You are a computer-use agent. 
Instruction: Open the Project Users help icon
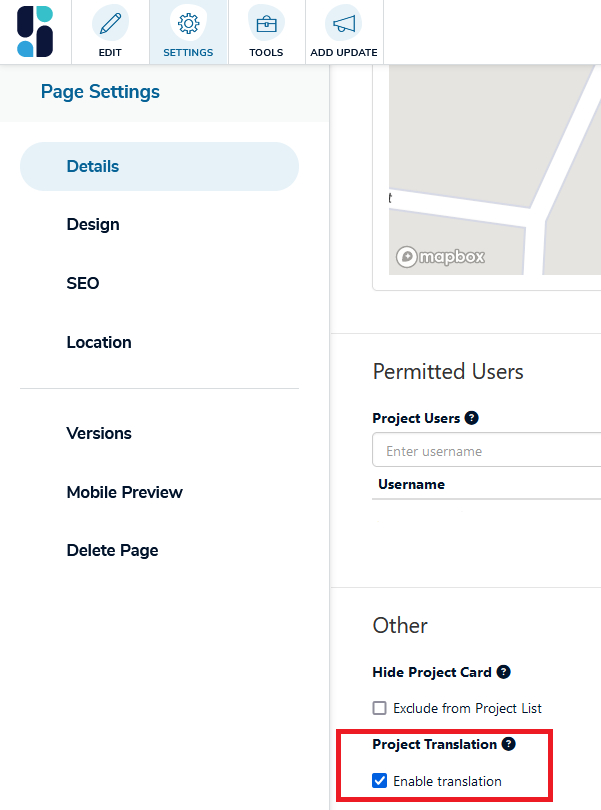pos(471,417)
